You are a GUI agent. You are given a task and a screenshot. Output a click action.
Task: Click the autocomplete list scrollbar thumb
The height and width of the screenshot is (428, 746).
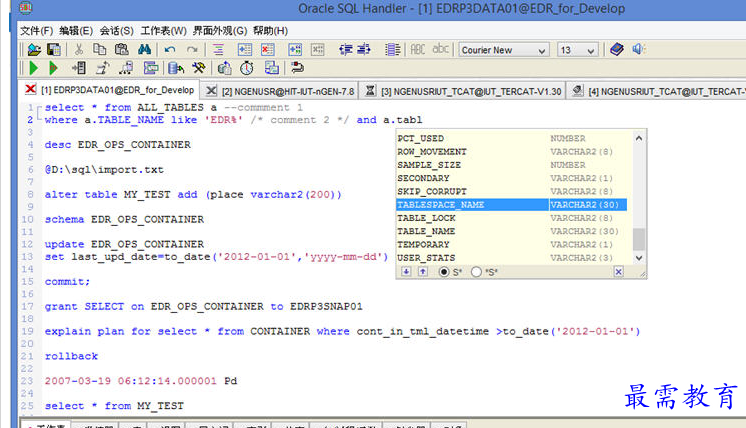[639, 239]
